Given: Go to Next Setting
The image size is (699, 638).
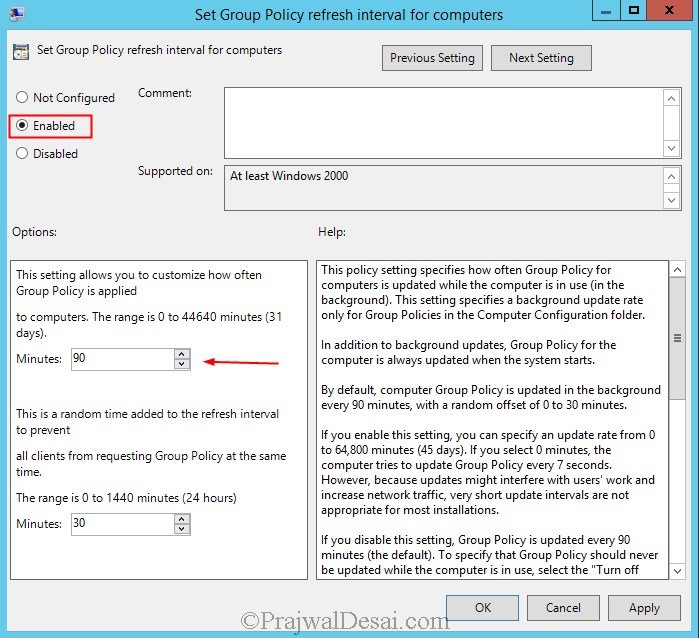Looking at the screenshot, I should click(x=541, y=58).
